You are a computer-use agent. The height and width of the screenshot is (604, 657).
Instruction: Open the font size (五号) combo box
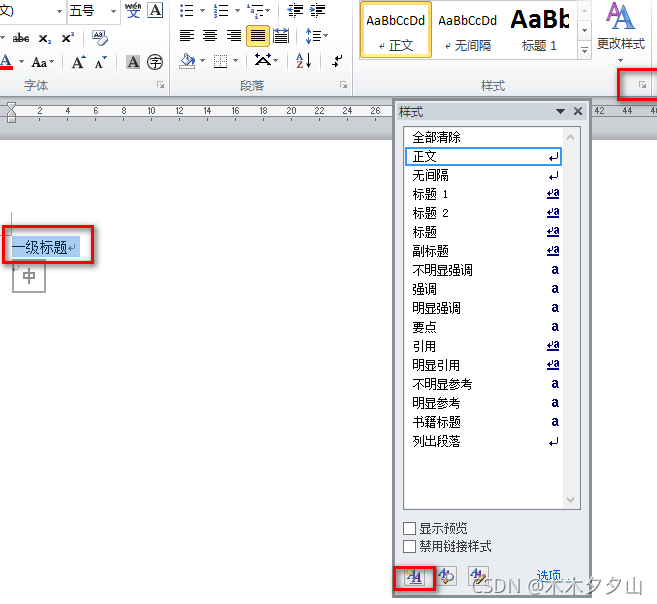tap(93, 10)
